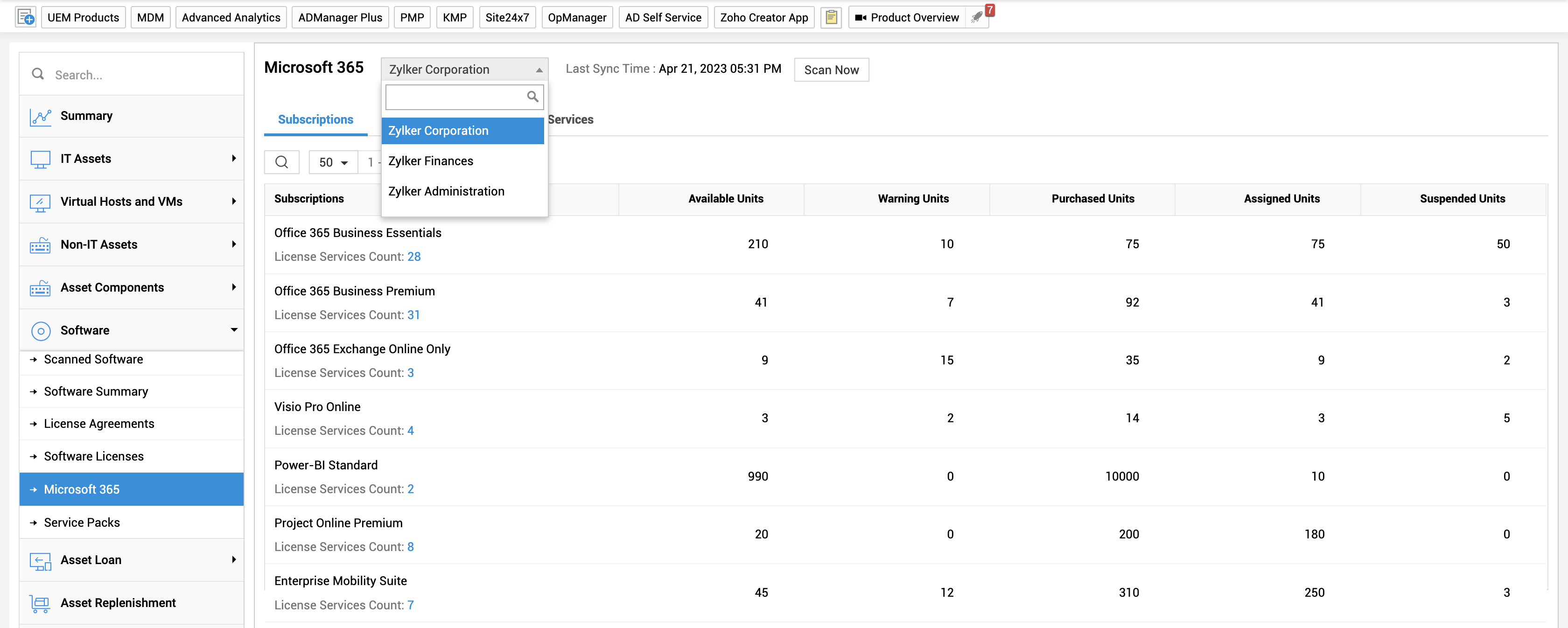Click the magnifier in the dropdown search box
The height and width of the screenshot is (628, 1568).
tap(532, 97)
